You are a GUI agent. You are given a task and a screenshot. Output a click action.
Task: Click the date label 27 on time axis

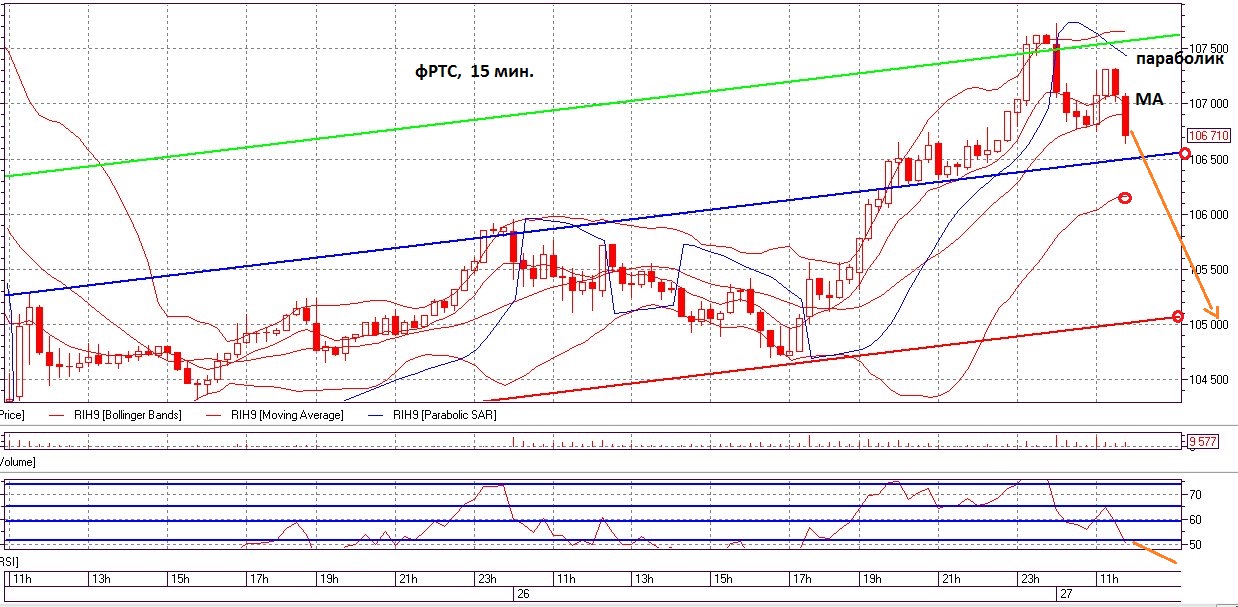[1066, 593]
